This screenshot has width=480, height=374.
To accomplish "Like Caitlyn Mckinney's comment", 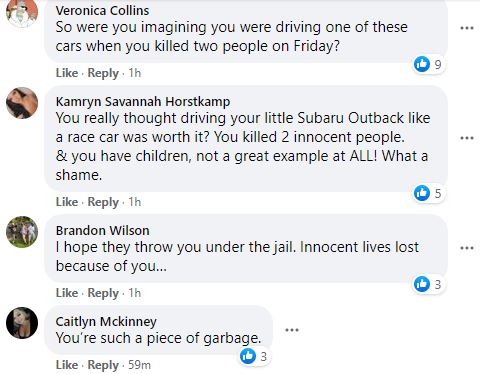I will point(67,365).
